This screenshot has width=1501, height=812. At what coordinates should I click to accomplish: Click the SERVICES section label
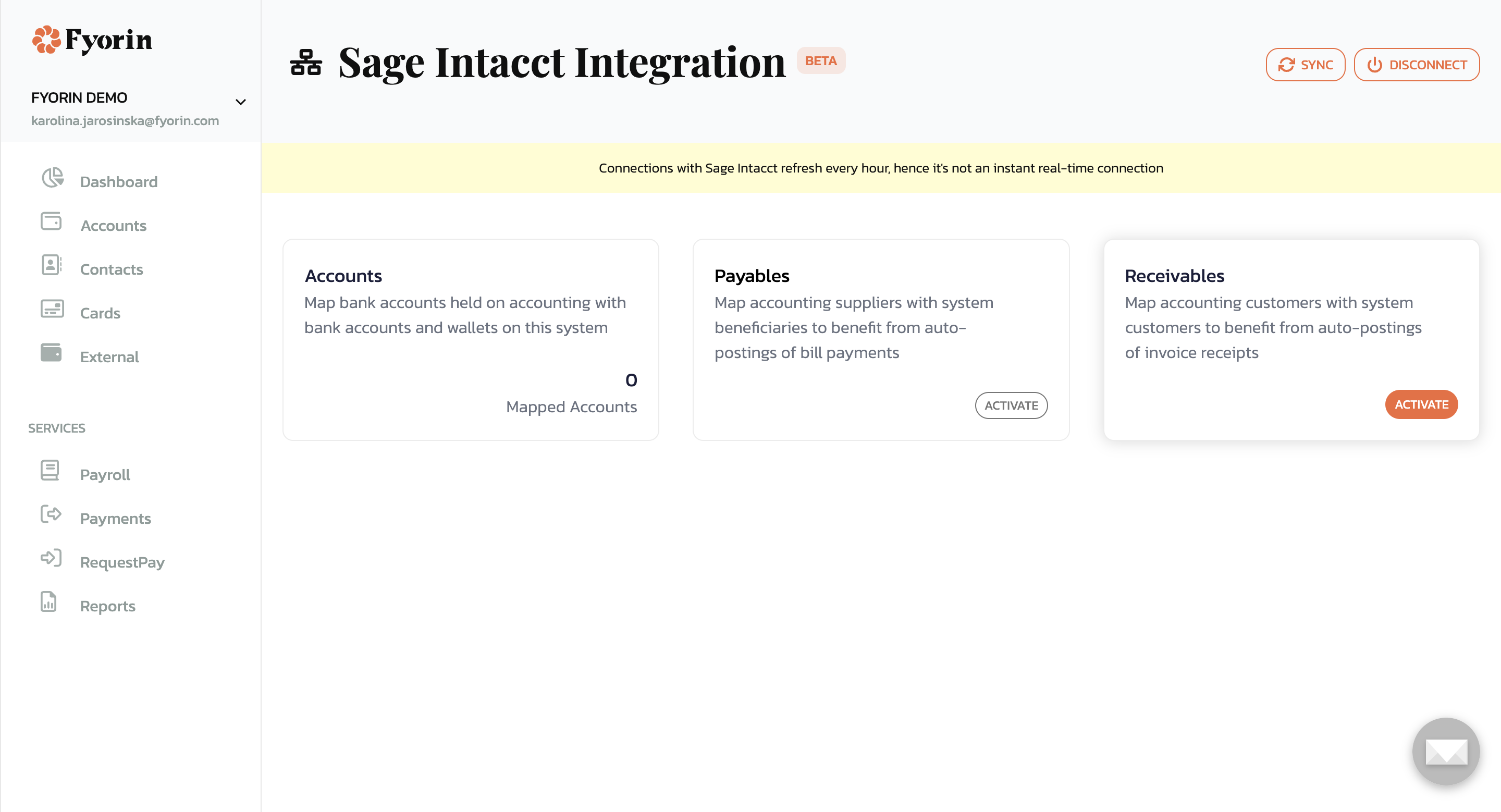[x=56, y=428]
